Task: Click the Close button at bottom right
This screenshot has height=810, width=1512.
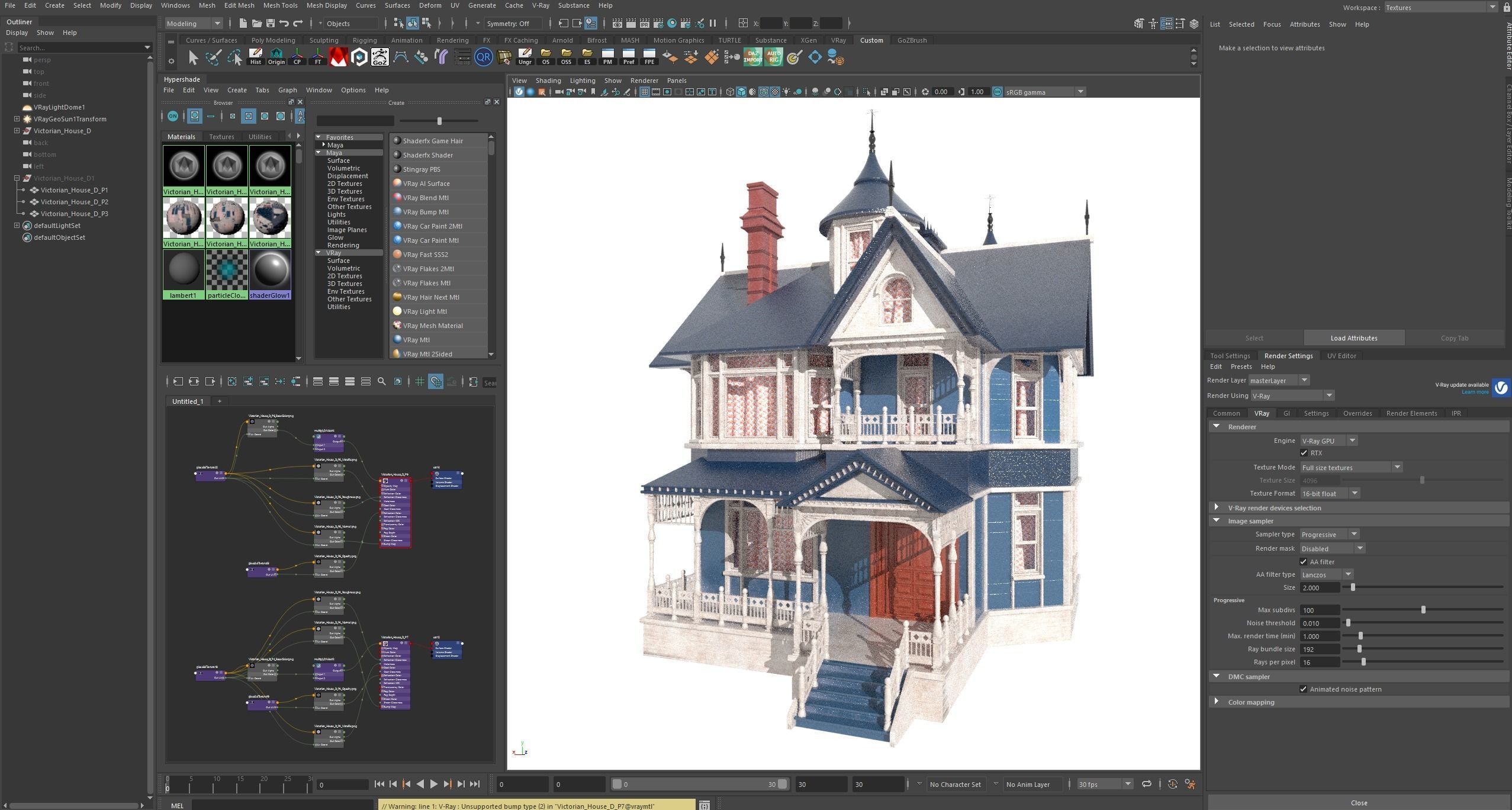Action: tap(1359, 803)
